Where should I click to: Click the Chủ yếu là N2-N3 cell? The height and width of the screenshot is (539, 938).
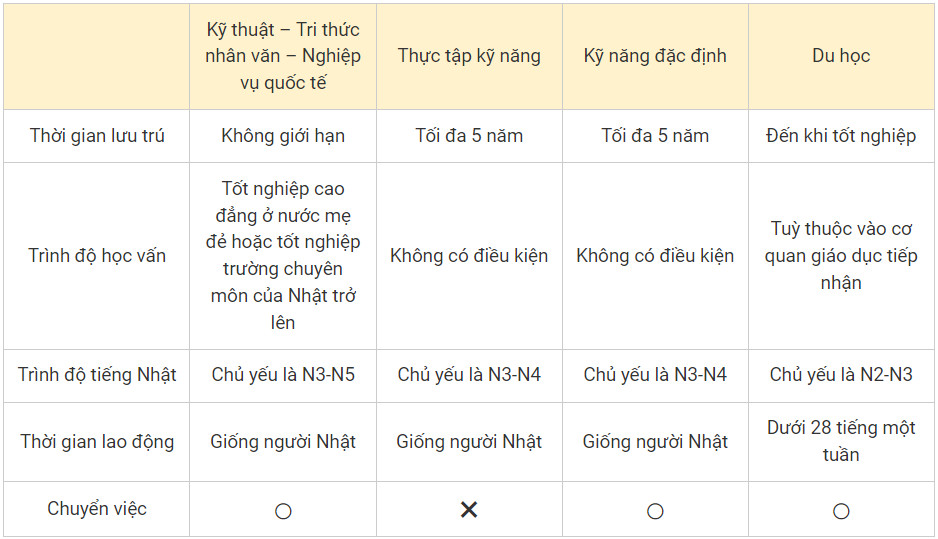click(x=841, y=374)
